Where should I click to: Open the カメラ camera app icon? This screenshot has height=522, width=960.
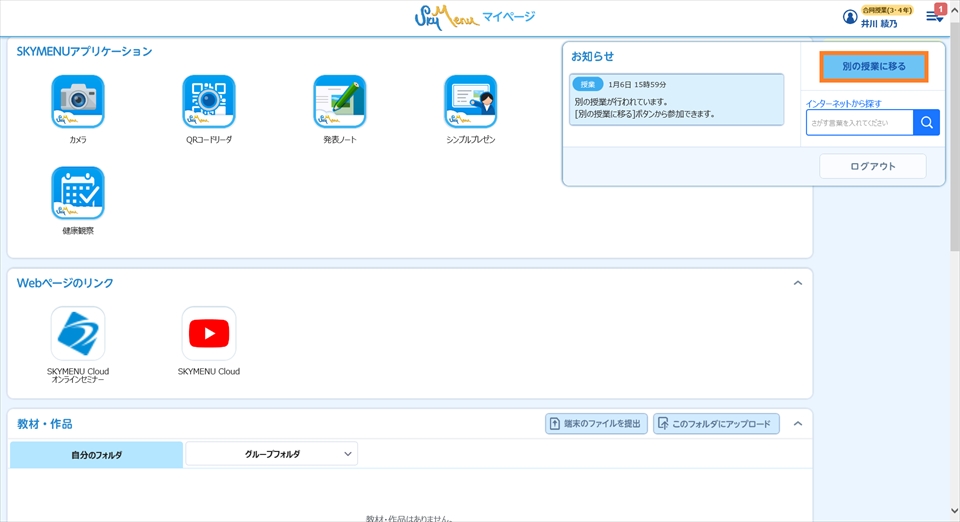pyautogui.click(x=78, y=102)
